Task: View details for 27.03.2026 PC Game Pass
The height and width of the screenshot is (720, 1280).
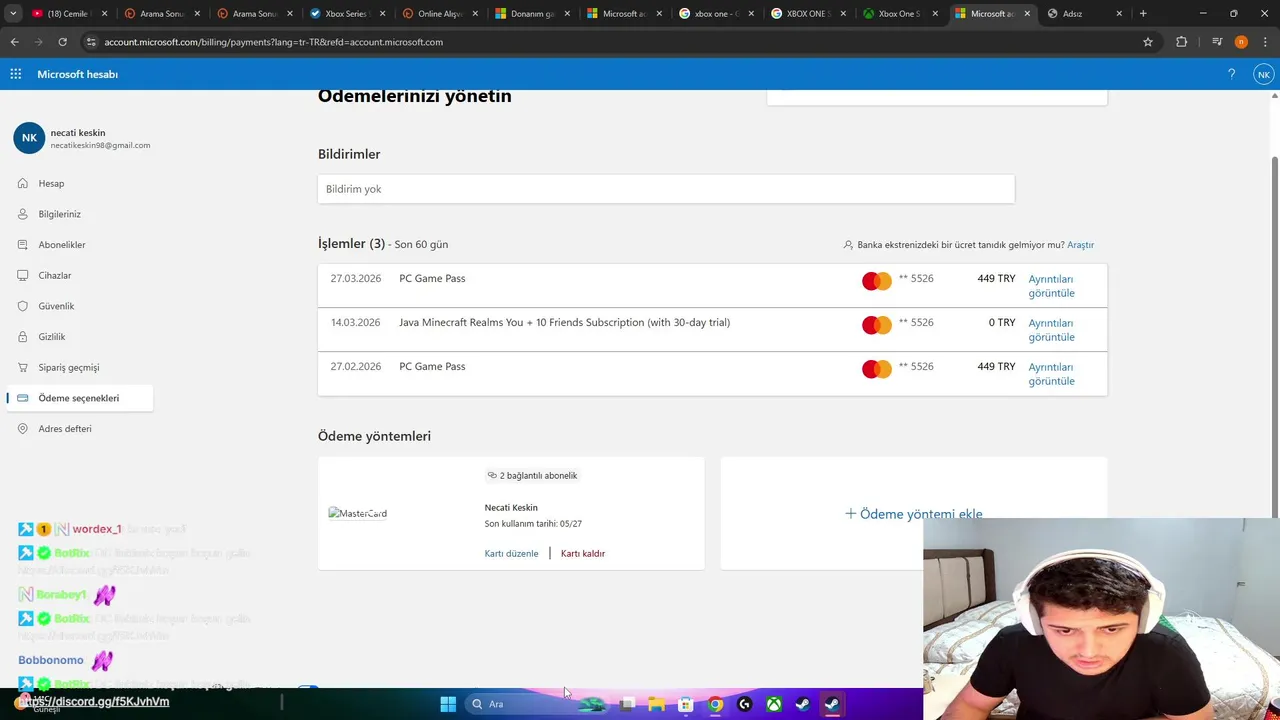Action: pos(1051,286)
